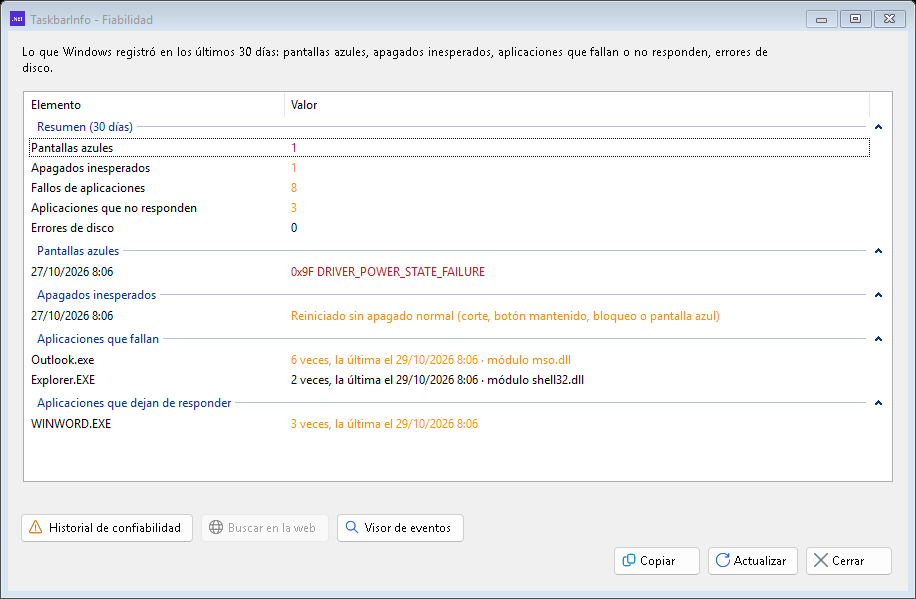916x599 pixels.
Task: Click the TaskbarInfo .NET app icon
Action: coord(18,19)
